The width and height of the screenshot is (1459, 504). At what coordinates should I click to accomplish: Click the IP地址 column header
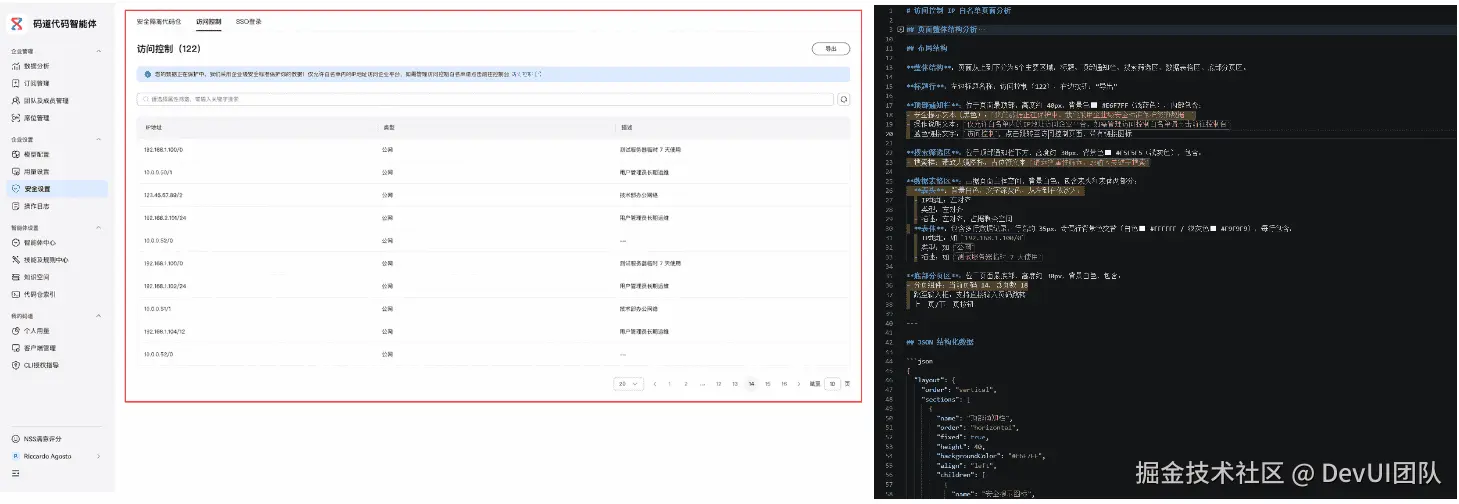(x=153, y=127)
